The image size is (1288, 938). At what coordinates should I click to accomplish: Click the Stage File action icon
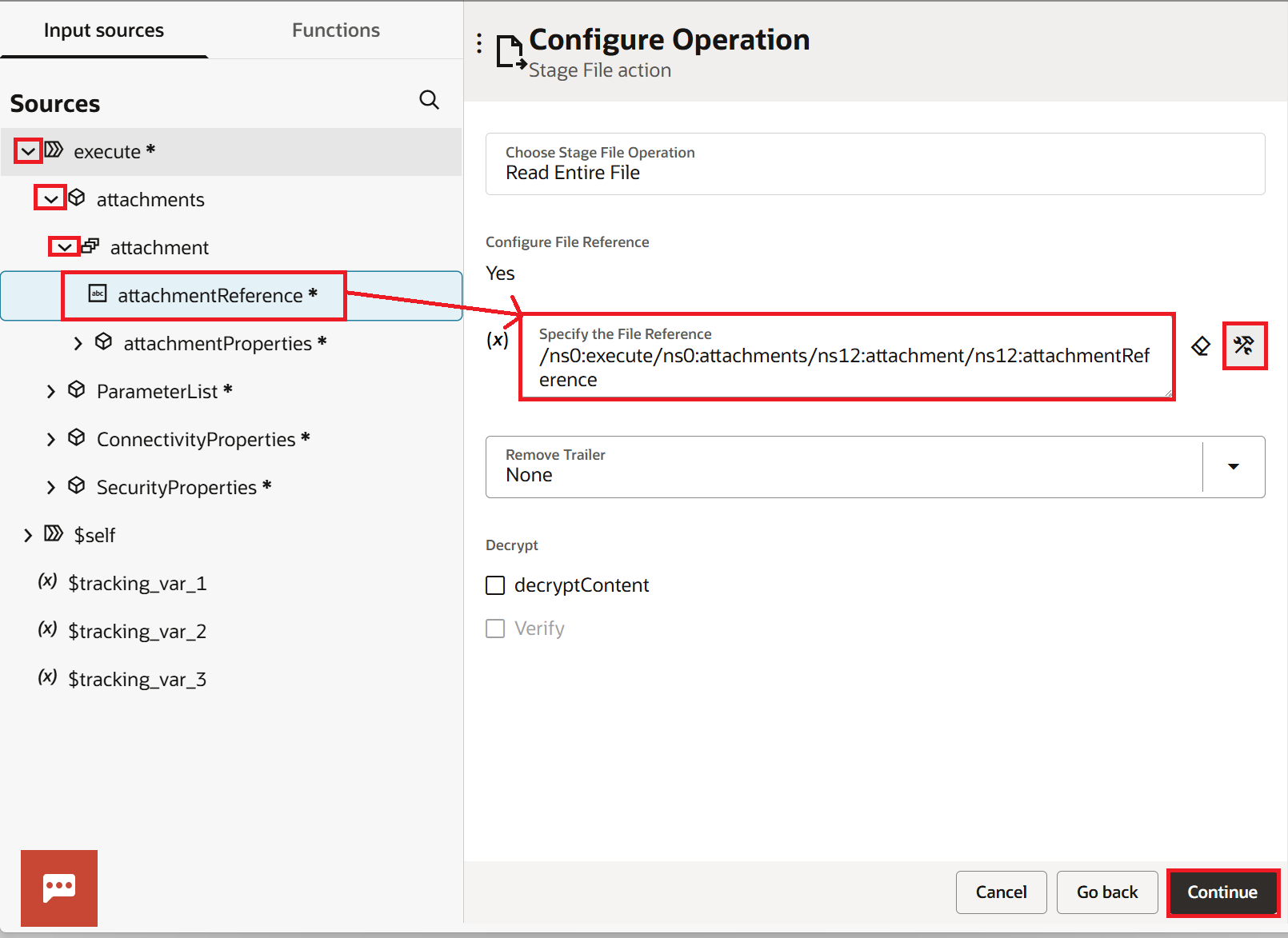coord(510,52)
